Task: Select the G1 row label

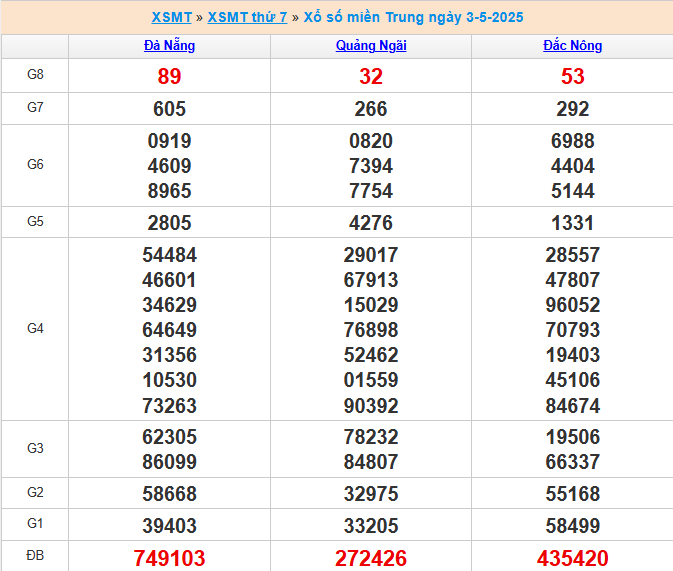Action: click(x=35, y=524)
